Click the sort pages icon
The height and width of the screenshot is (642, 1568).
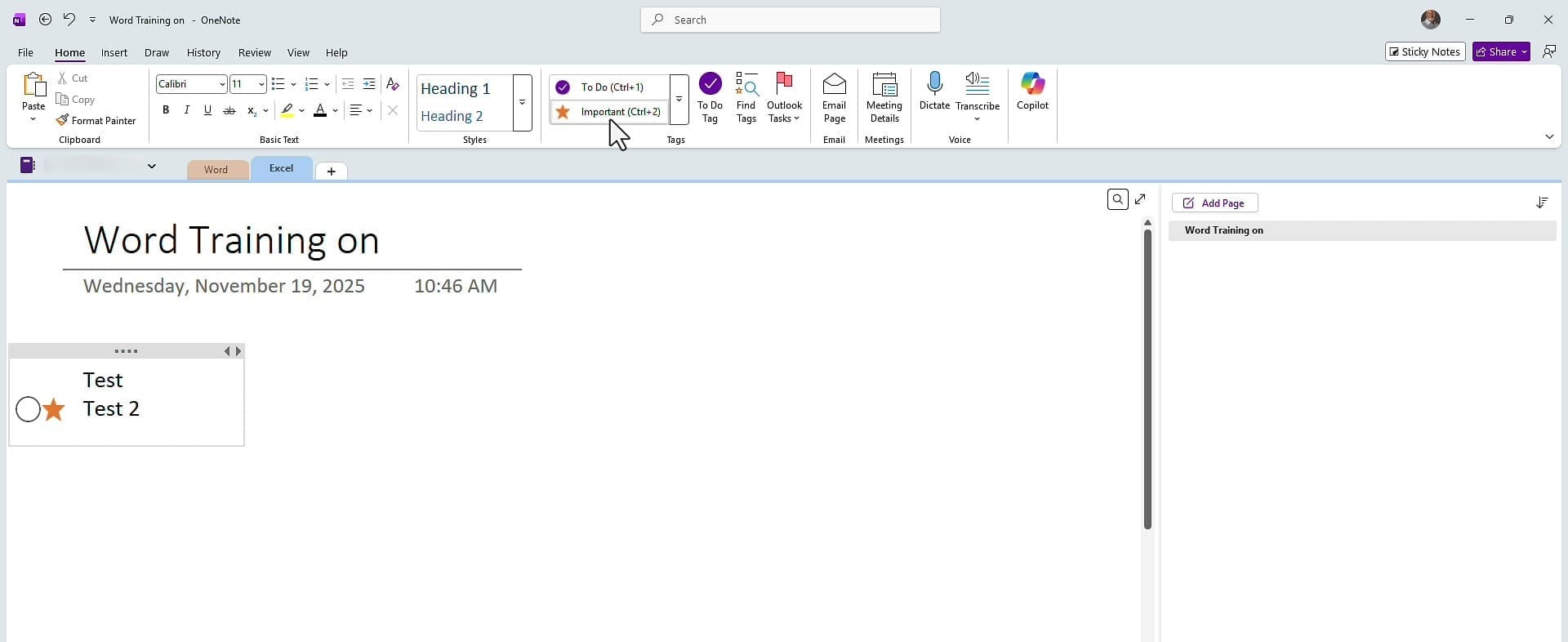(x=1542, y=203)
